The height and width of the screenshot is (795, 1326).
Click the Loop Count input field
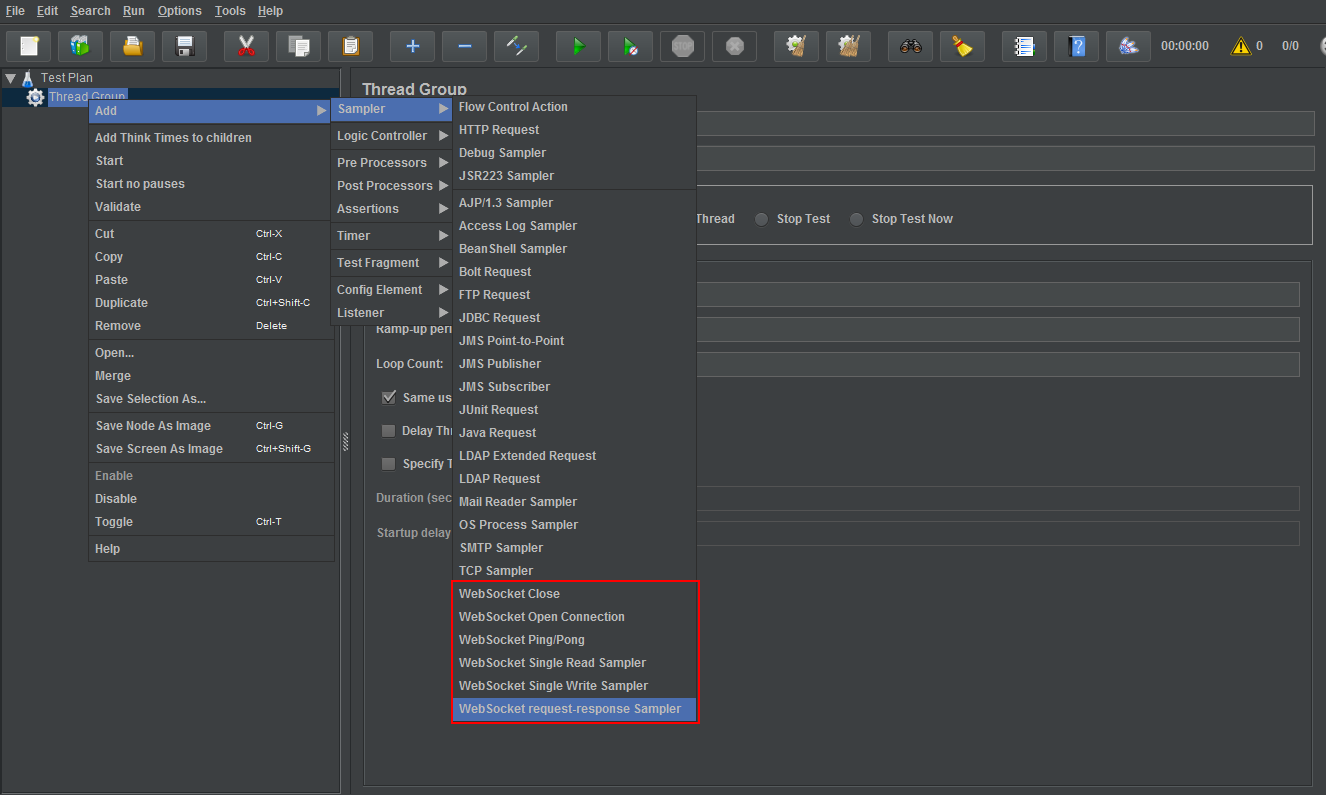(998, 364)
